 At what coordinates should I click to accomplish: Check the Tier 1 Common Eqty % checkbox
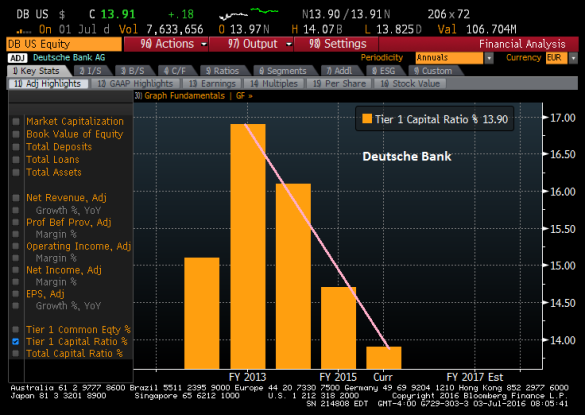(x=16, y=330)
